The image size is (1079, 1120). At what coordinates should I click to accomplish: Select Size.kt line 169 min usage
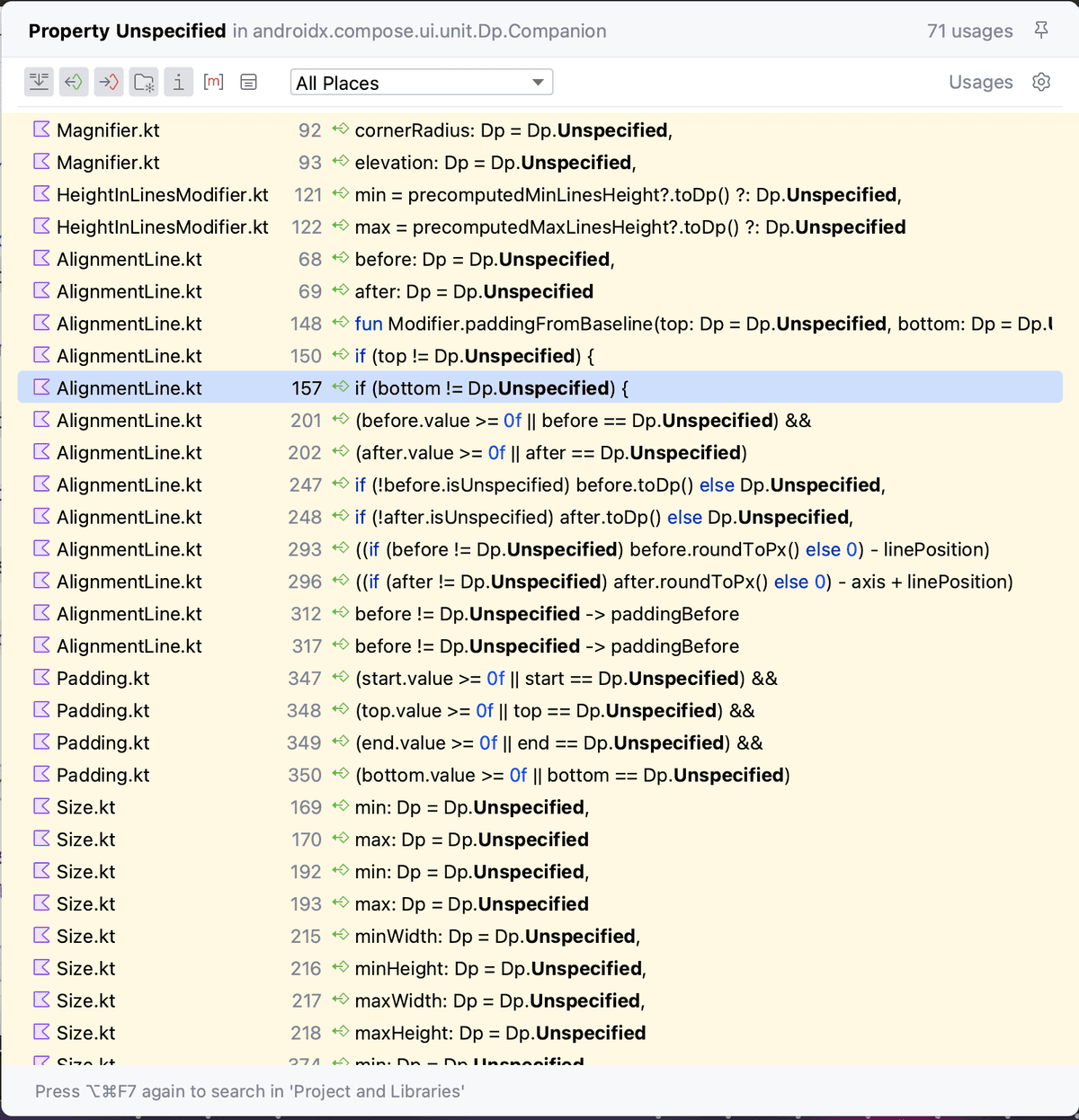tap(539, 808)
